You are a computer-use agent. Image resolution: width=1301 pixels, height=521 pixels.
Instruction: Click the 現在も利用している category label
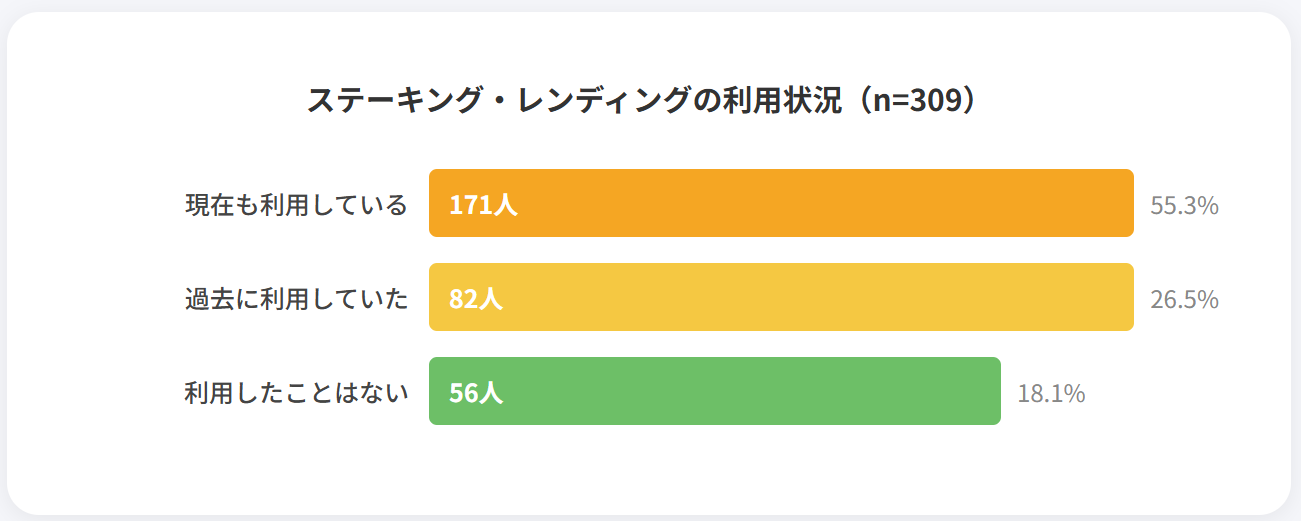297,205
